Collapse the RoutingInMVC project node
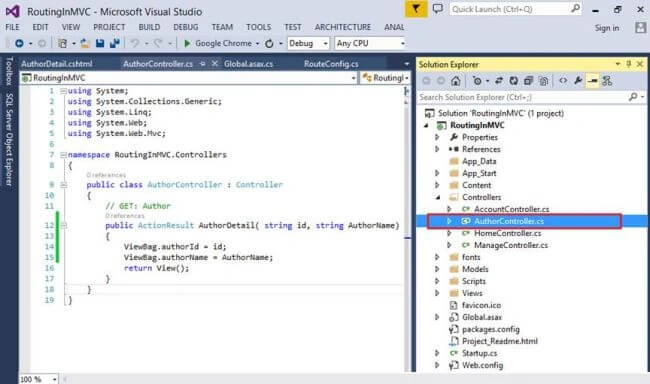Image resolution: width=650 pixels, height=384 pixels. tap(426, 125)
